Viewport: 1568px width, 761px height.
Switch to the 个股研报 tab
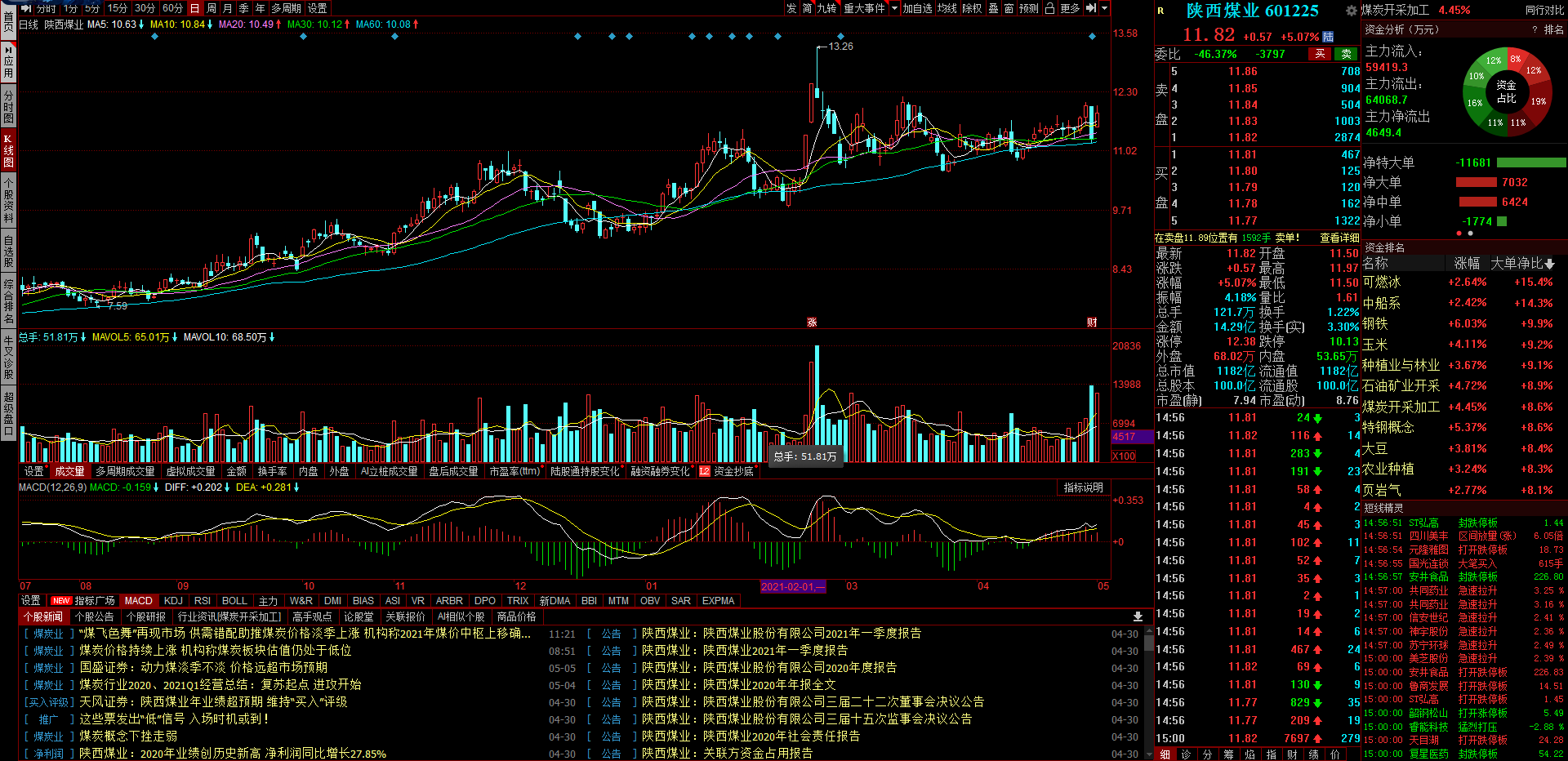point(146,616)
